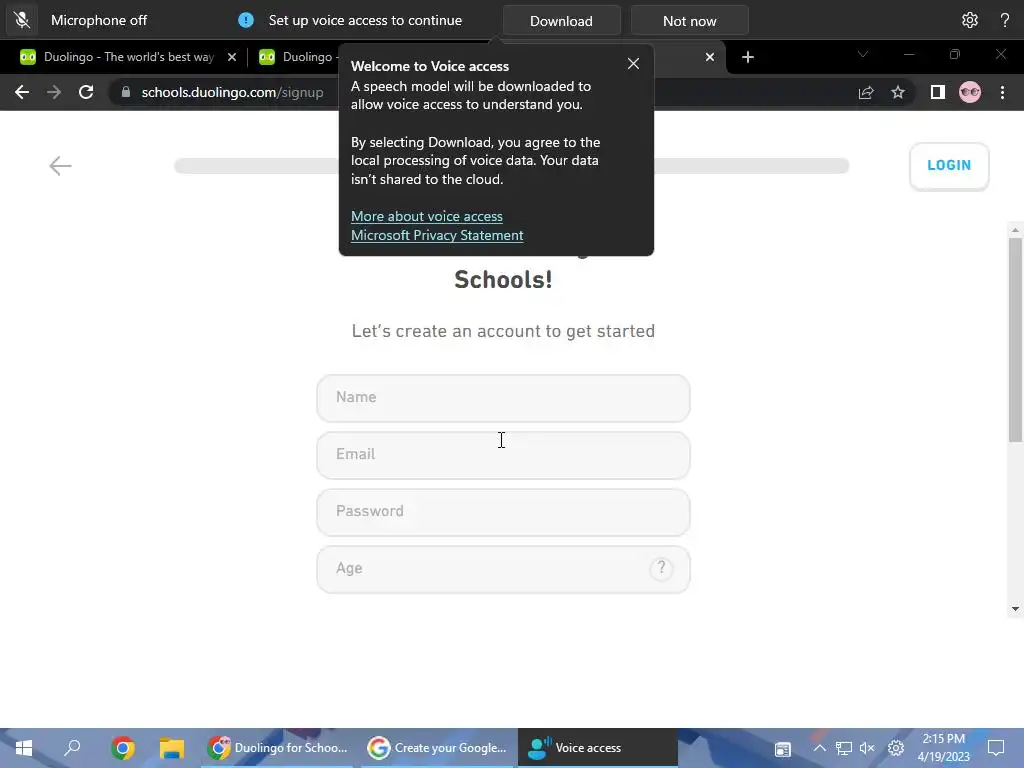Viewport: 1024px width, 768px height.
Task: Click Age field help question mark
Action: tap(661, 568)
